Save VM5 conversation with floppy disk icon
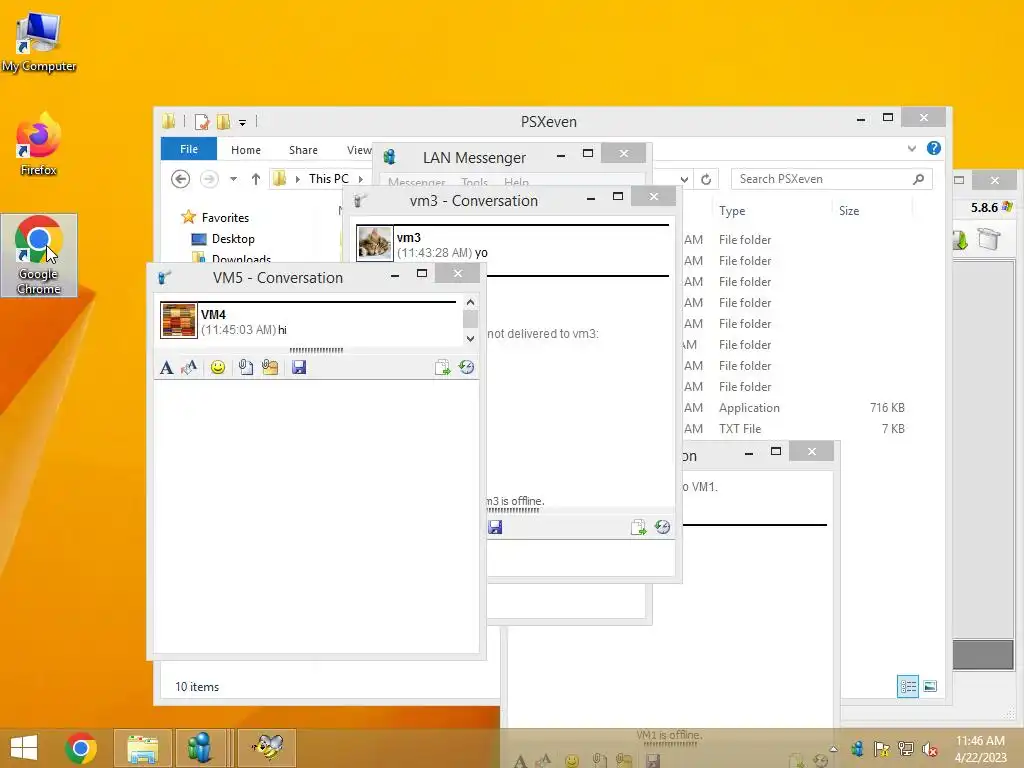The image size is (1024, 768). point(299,368)
